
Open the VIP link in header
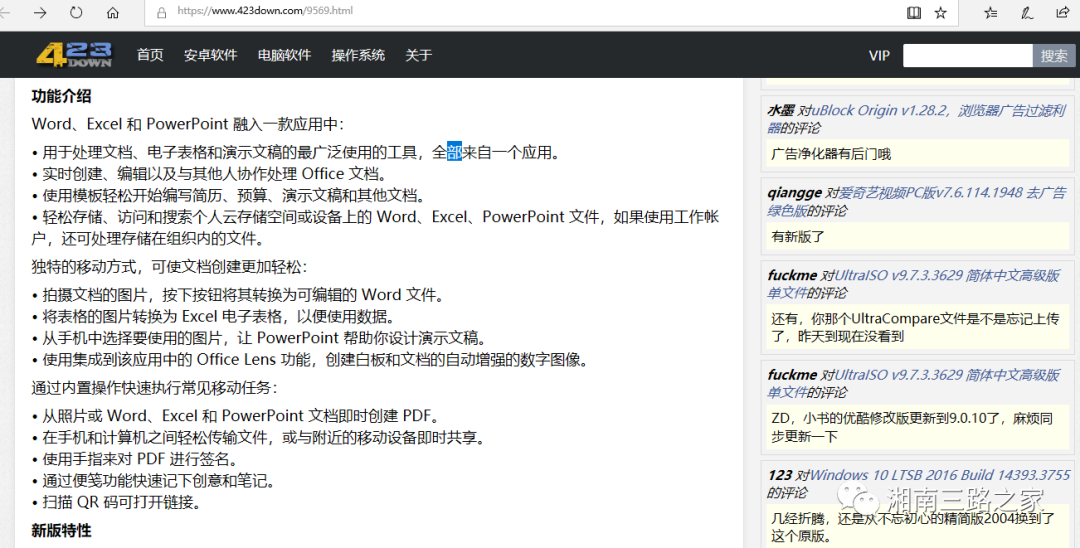click(880, 56)
